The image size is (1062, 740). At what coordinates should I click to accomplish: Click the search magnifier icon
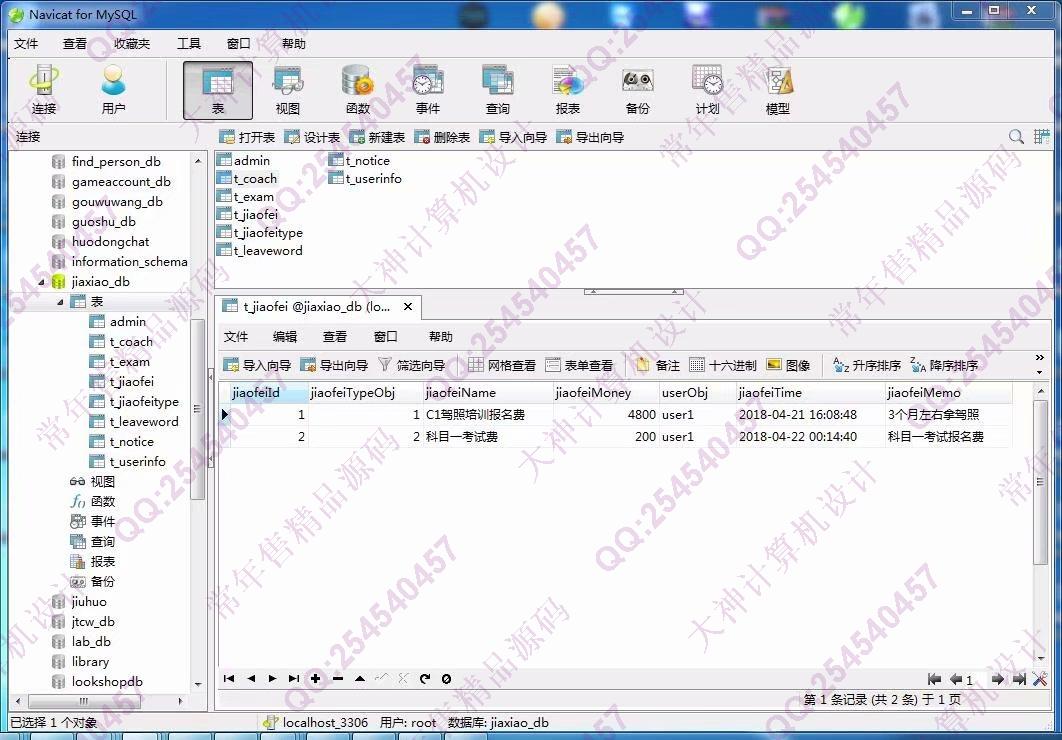[1016, 137]
